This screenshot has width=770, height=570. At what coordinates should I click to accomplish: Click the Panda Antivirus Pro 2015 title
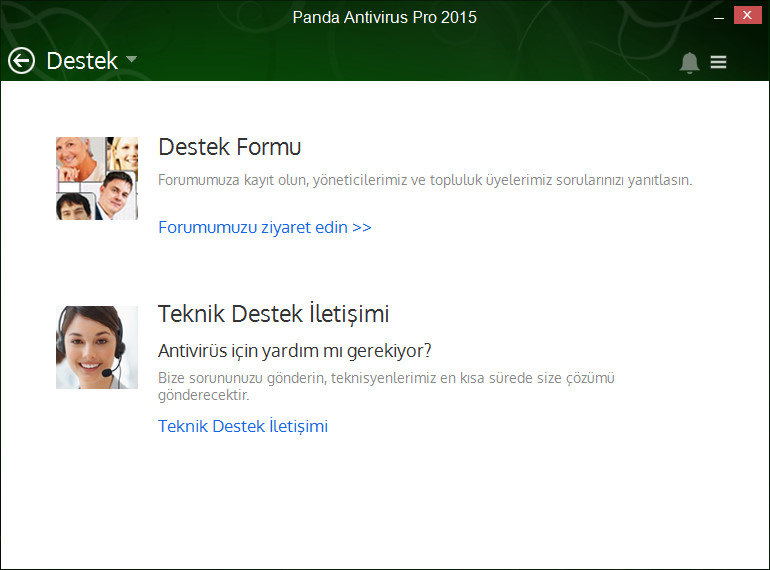385,18
